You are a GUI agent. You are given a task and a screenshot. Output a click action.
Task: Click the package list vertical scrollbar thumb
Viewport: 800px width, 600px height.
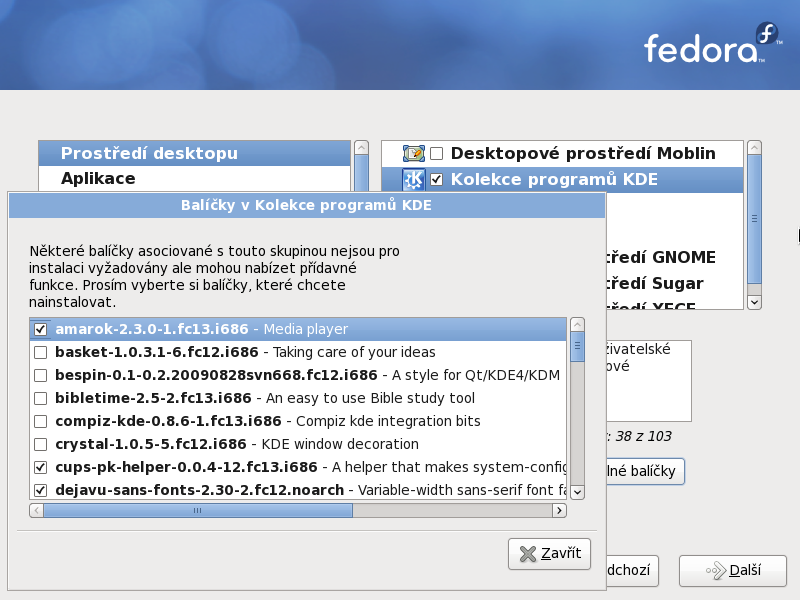(x=578, y=346)
